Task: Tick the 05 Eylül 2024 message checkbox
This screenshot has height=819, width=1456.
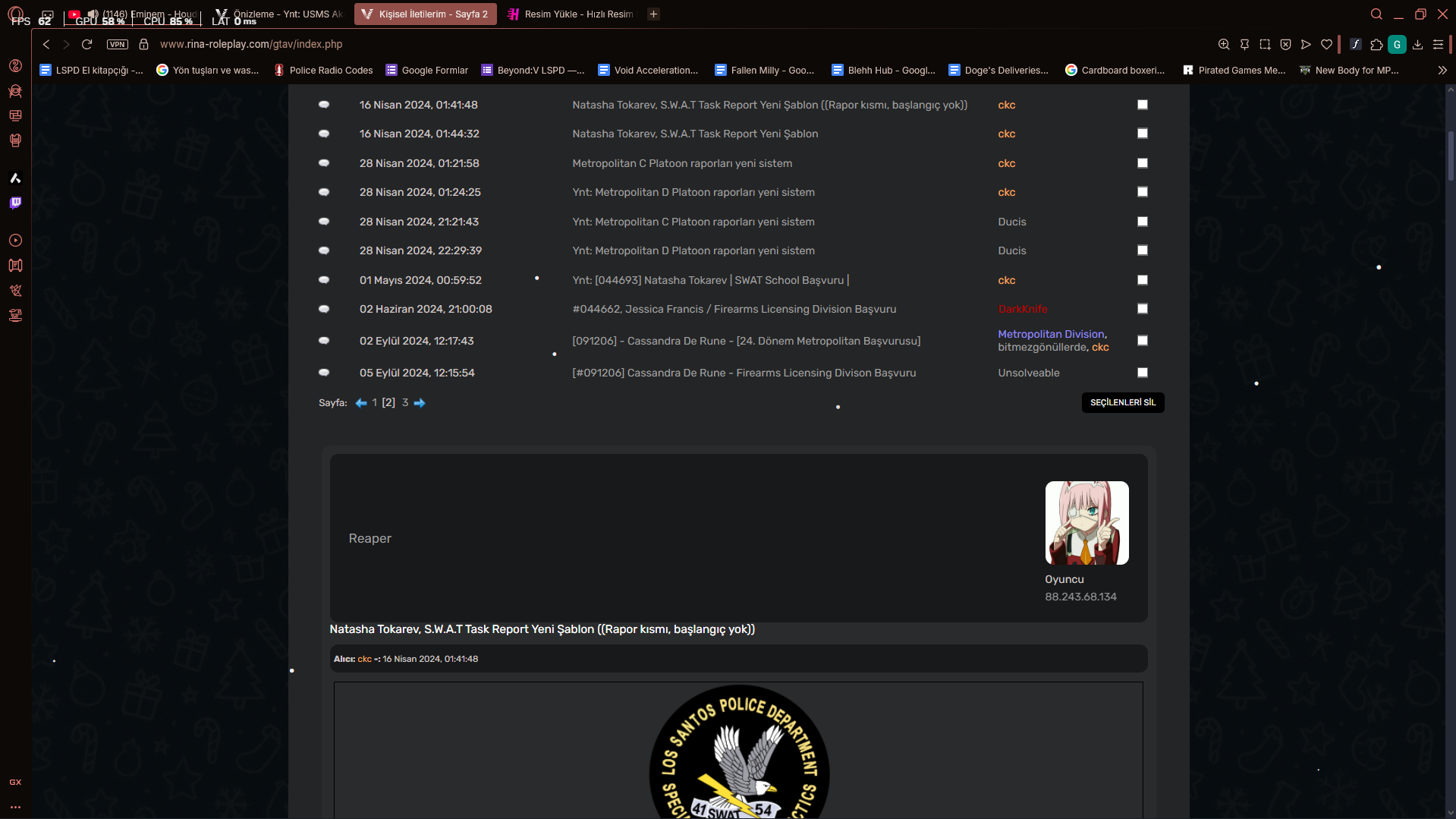Action: pyautogui.click(x=1143, y=373)
